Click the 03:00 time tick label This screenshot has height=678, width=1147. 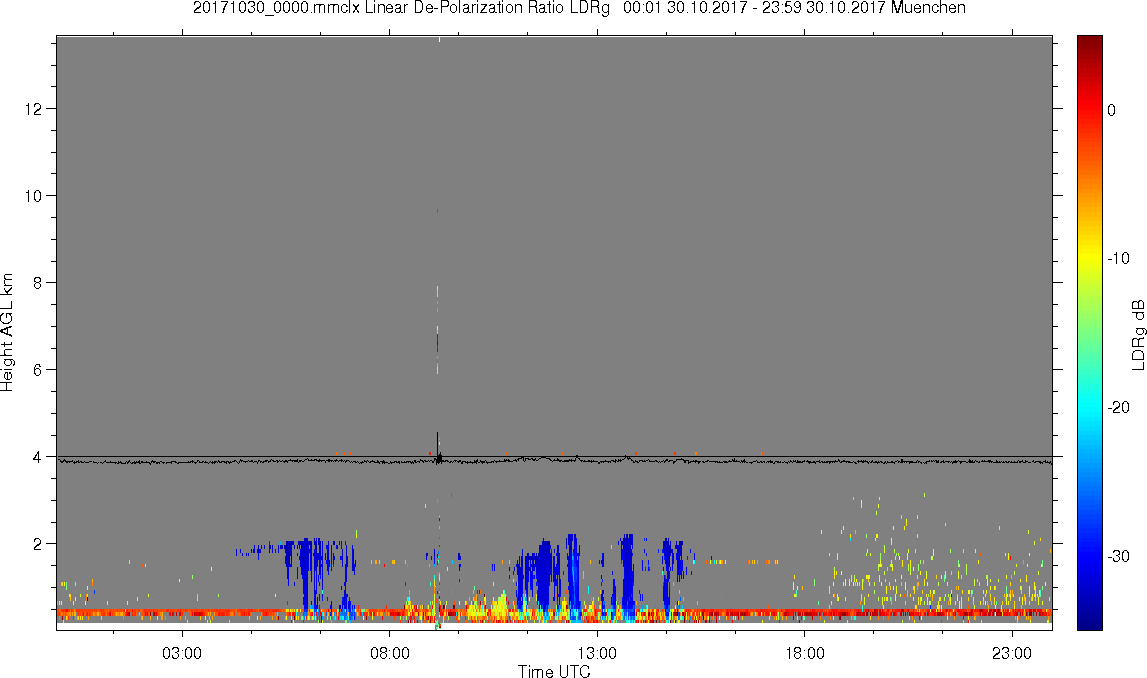(x=182, y=653)
